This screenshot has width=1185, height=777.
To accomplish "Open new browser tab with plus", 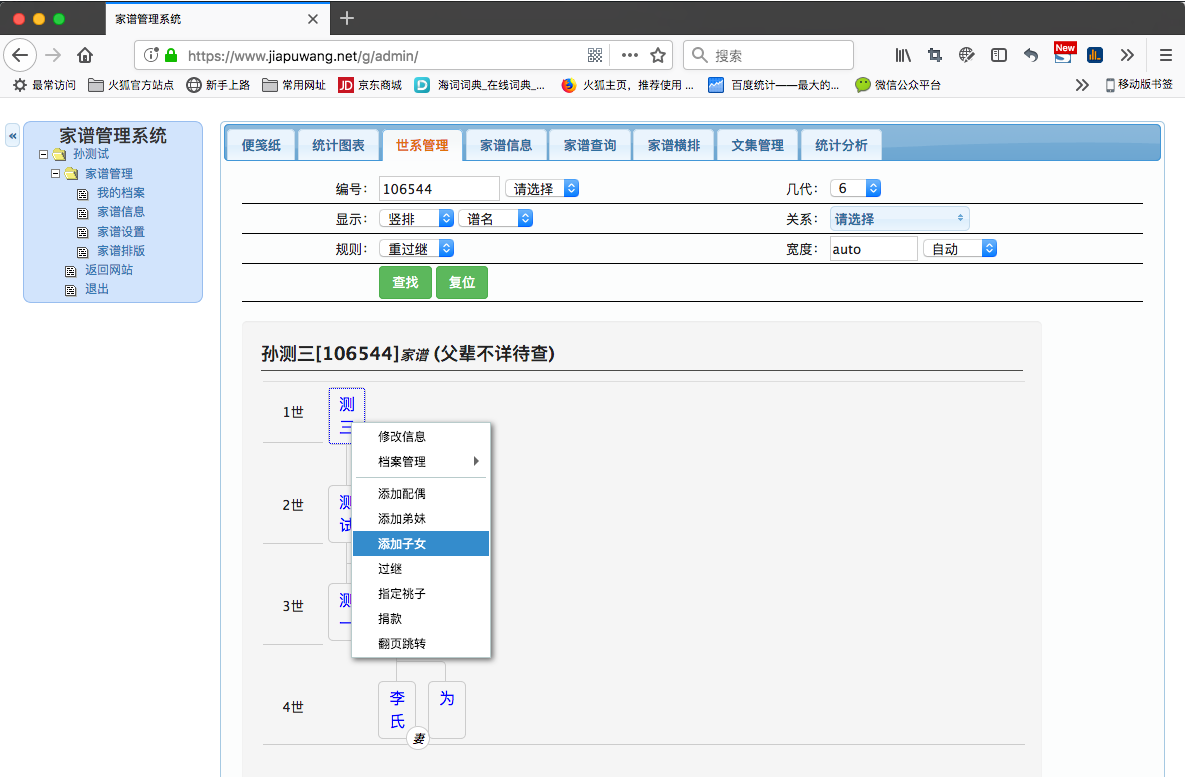I will pos(347,18).
